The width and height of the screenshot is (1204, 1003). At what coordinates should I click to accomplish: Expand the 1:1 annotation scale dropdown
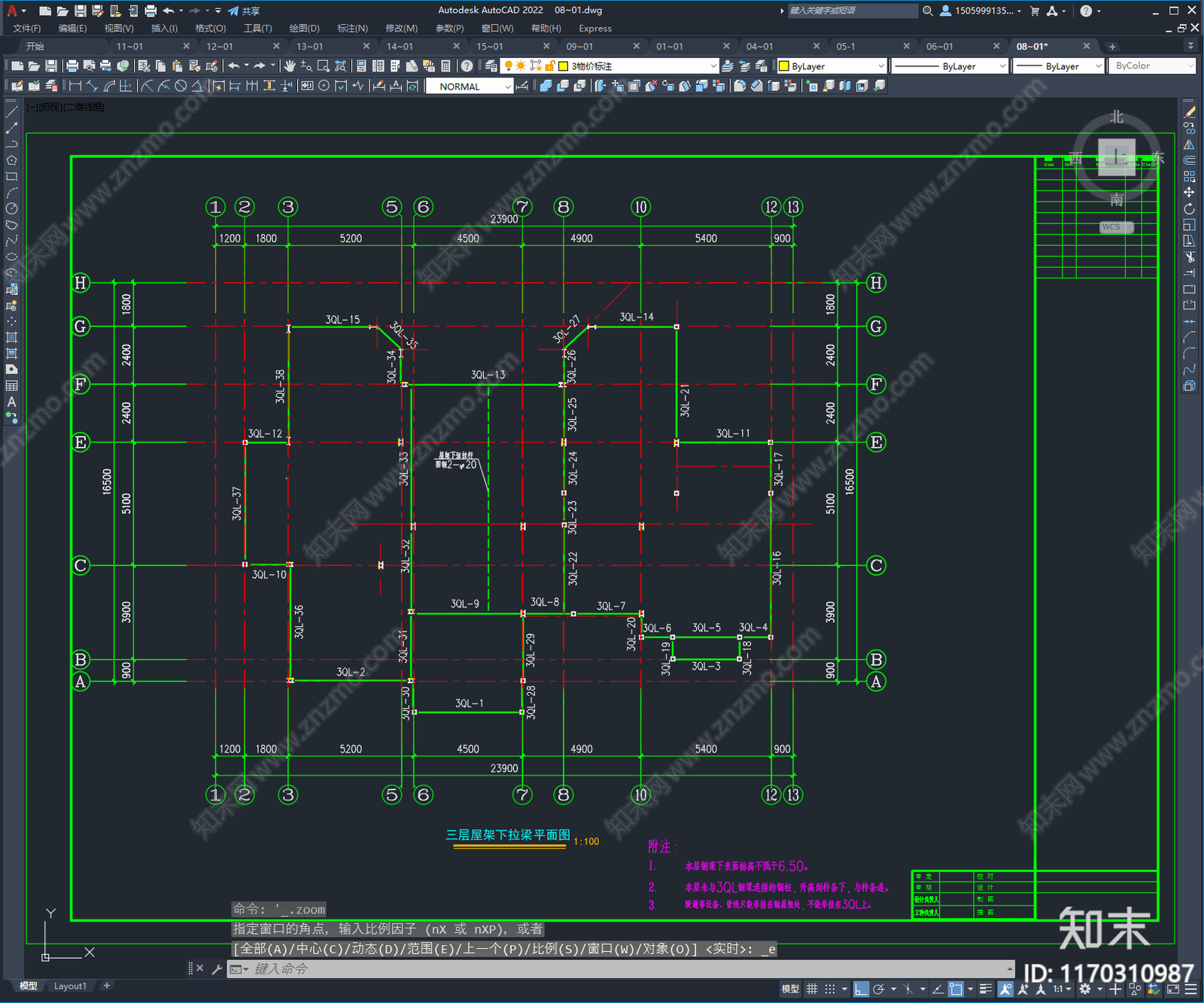tap(1061, 989)
